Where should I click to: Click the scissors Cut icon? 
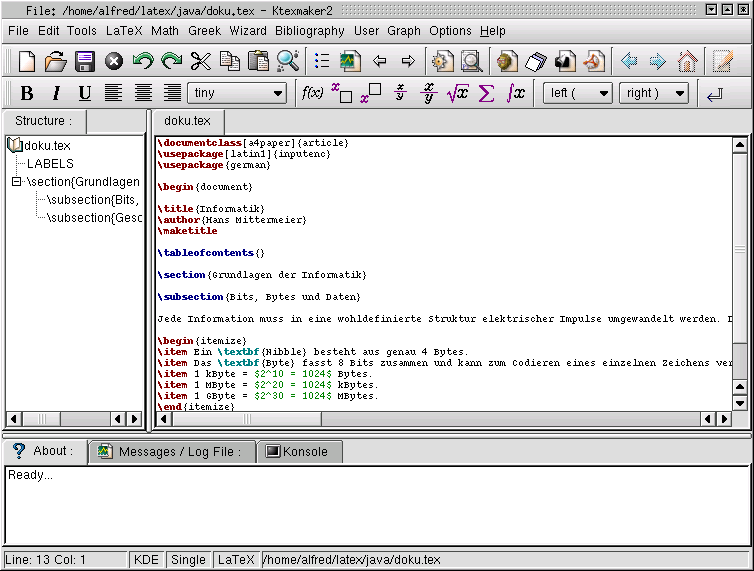pos(201,62)
